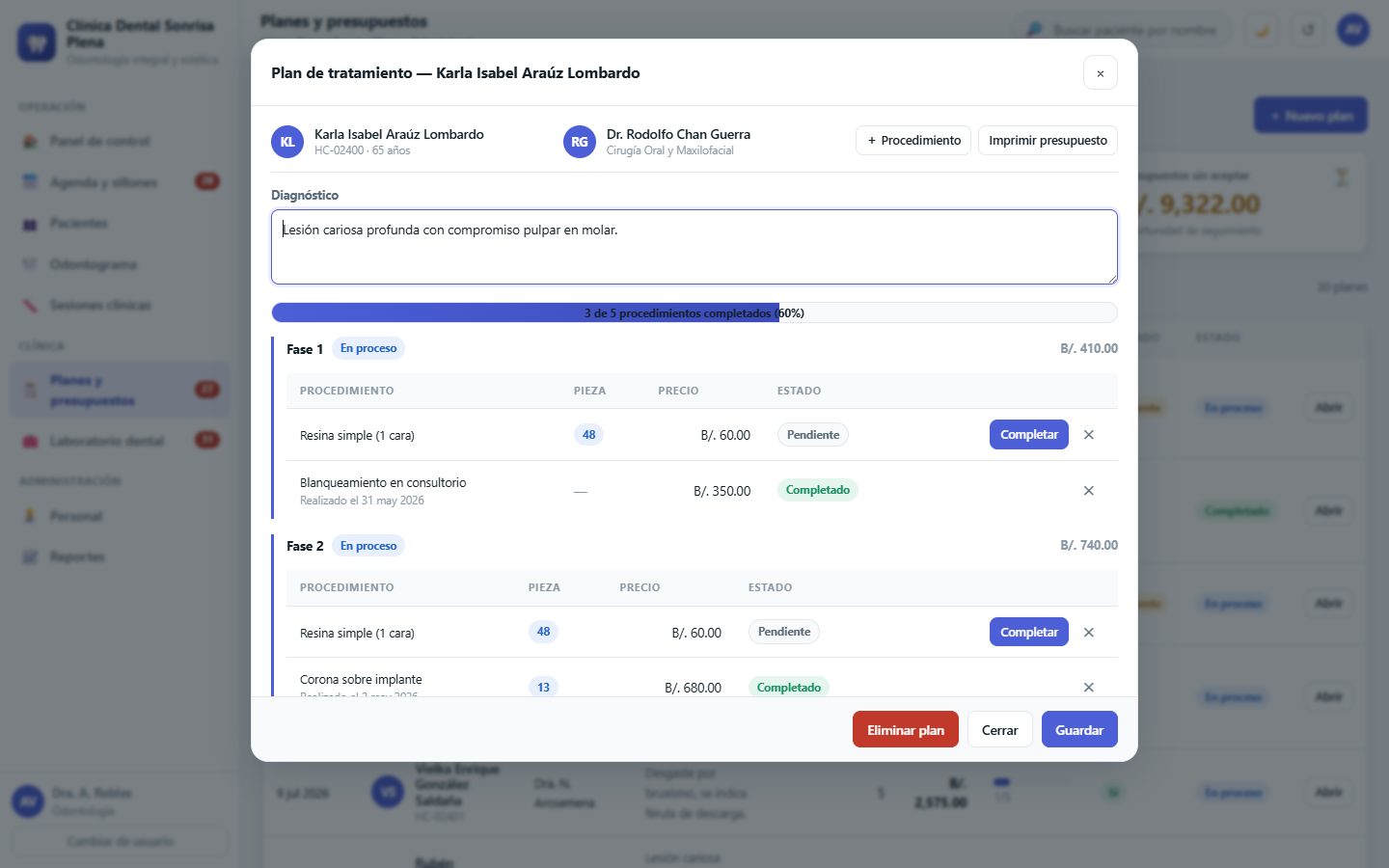Click the KL patient avatar
The height and width of the screenshot is (868, 1389).
coord(287,142)
